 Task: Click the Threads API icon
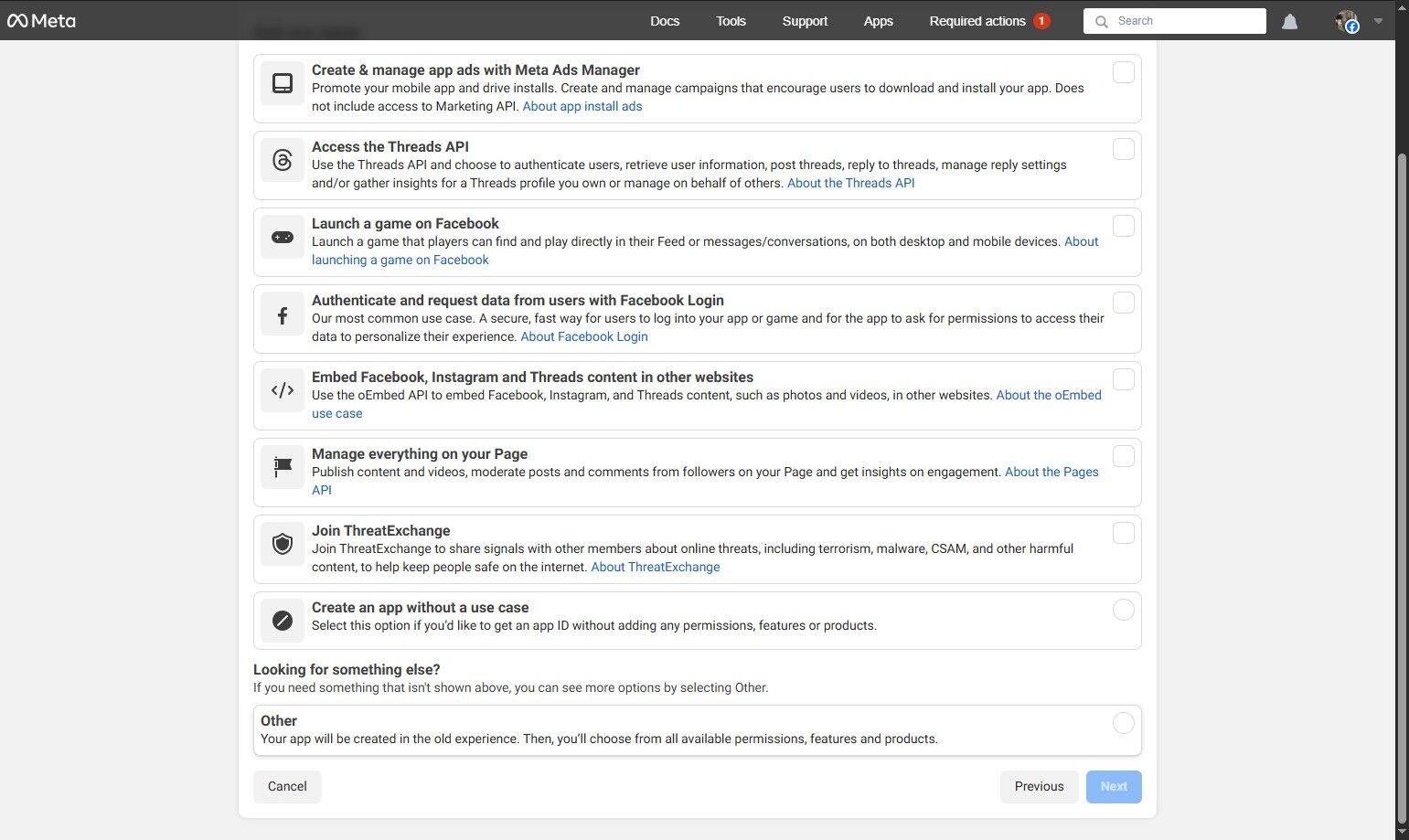(x=282, y=159)
